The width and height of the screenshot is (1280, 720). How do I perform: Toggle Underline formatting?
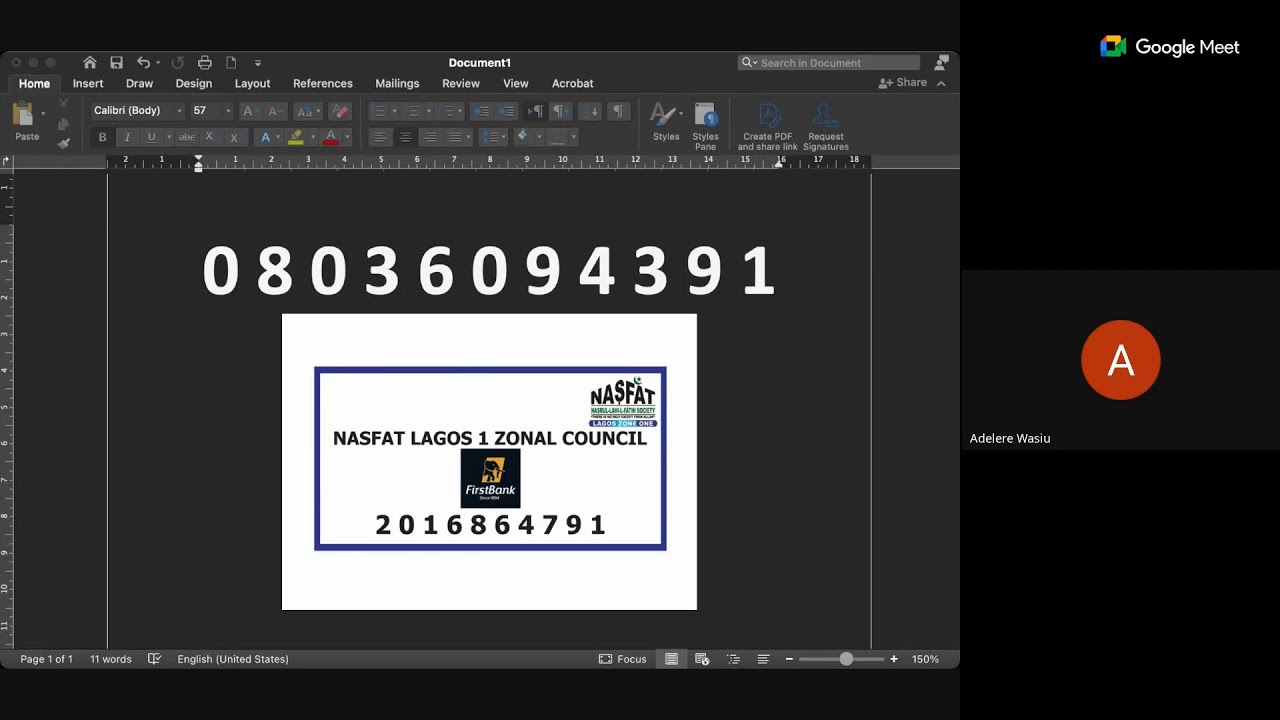(x=151, y=137)
